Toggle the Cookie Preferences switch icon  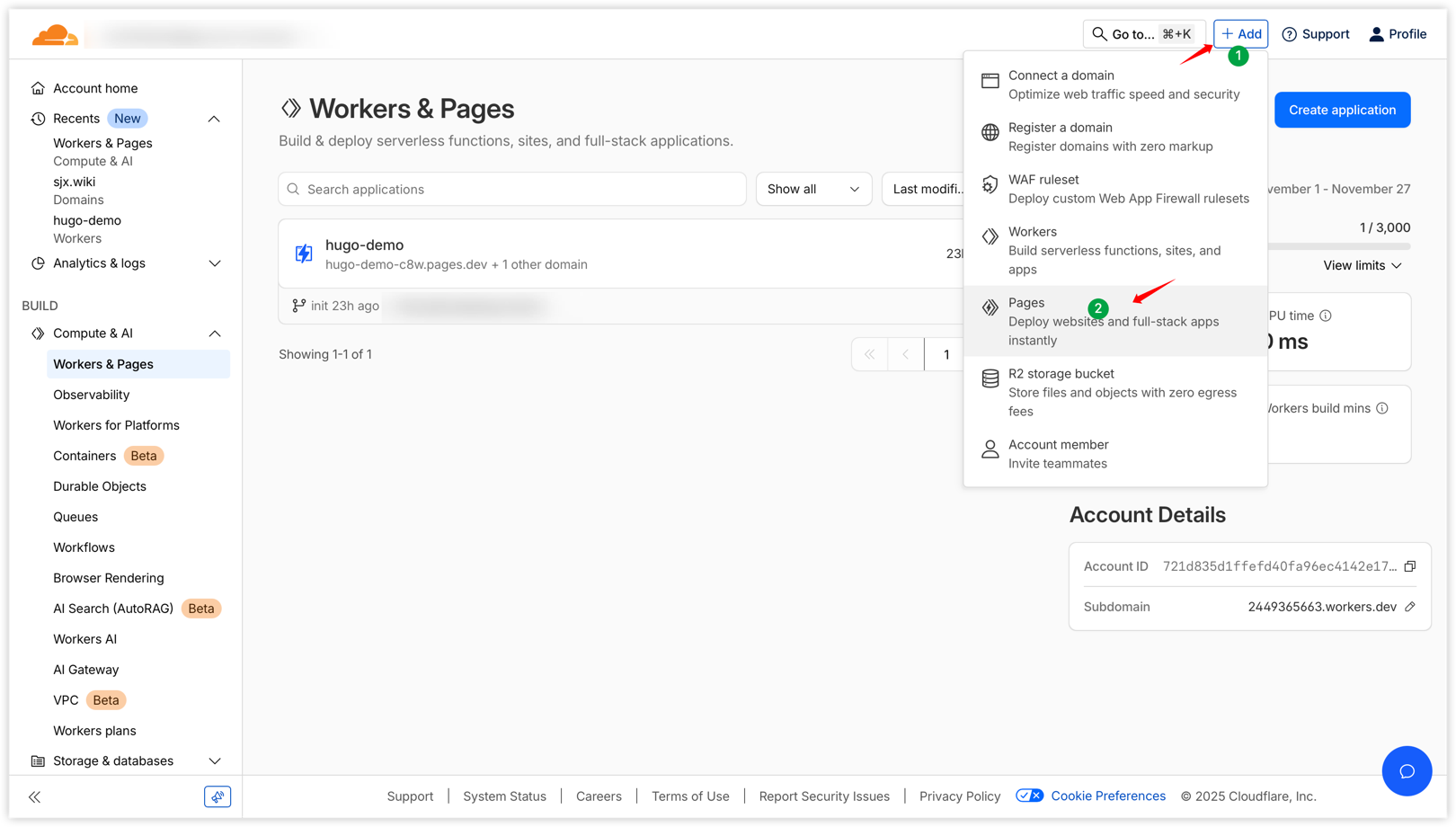pos(1030,796)
